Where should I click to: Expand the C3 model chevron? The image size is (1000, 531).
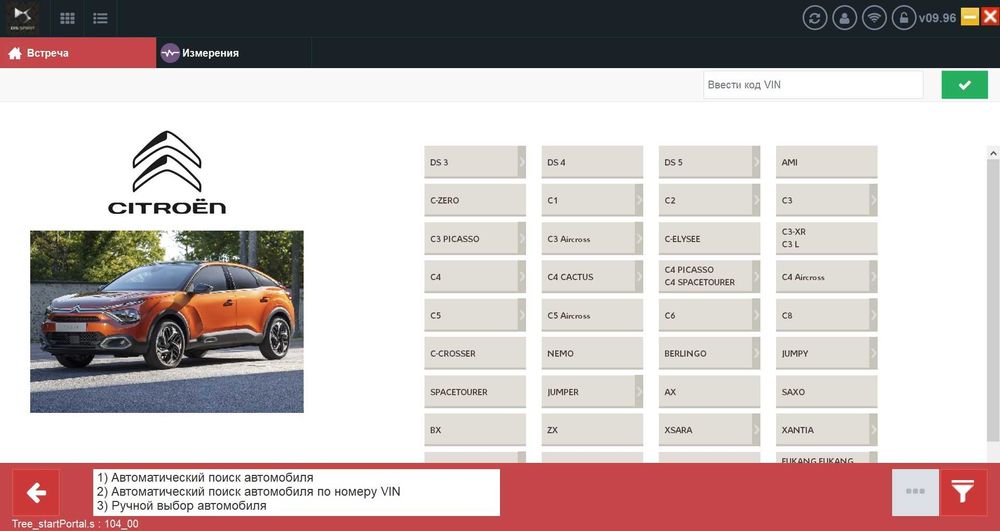coord(873,200)
